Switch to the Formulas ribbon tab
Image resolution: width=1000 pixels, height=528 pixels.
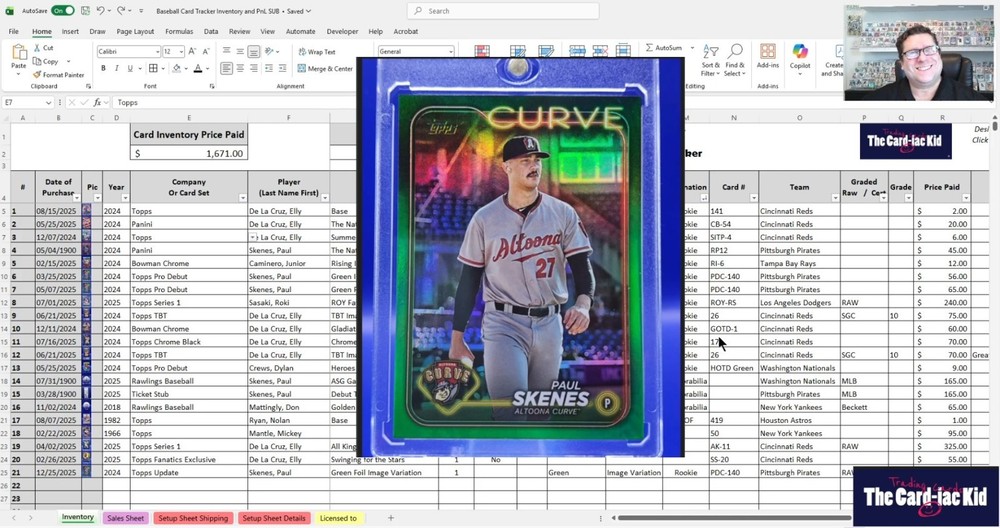pos(179,31)
